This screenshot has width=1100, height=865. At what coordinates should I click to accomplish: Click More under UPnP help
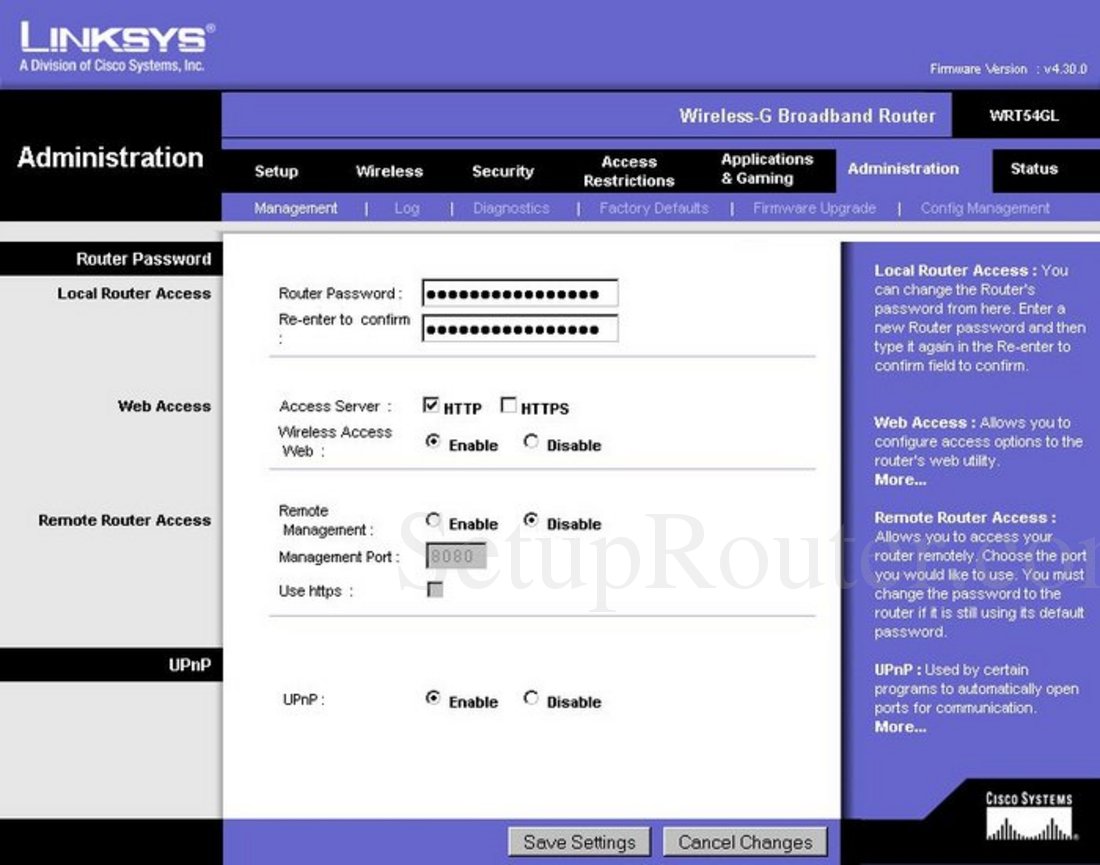[898, 727]
